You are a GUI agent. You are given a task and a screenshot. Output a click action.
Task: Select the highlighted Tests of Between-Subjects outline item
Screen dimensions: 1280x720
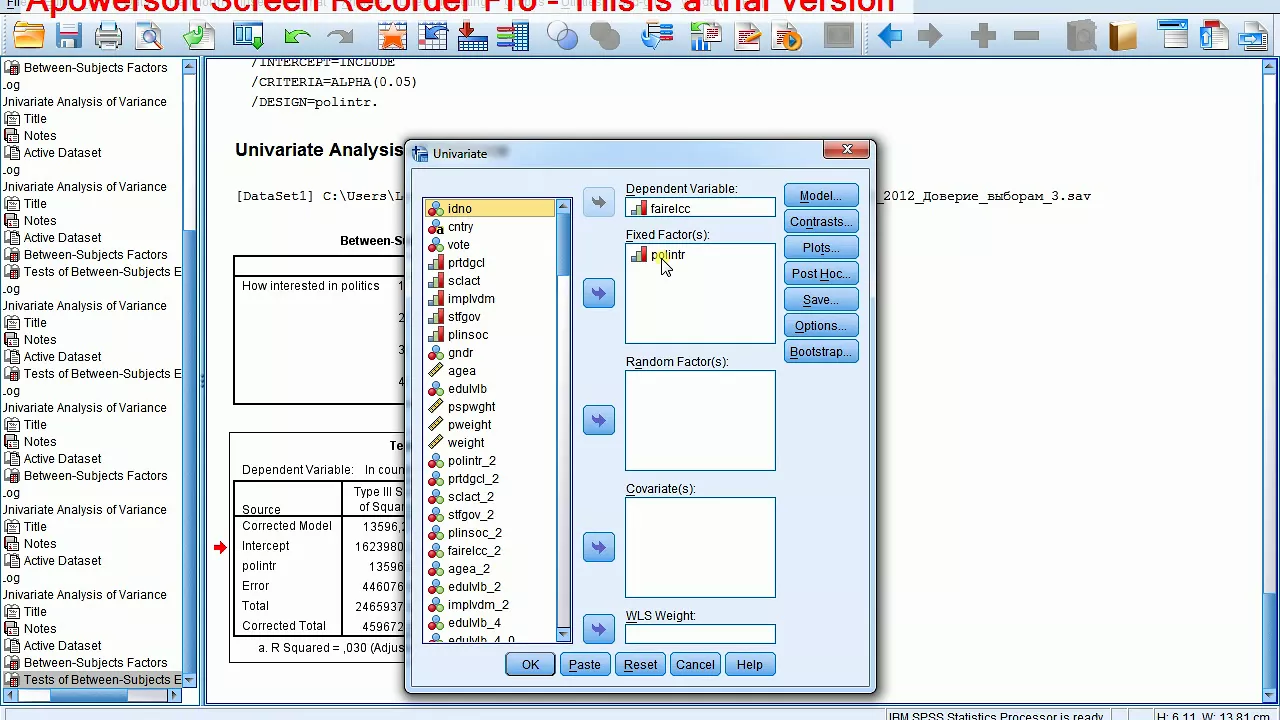[x=93, y=680]
